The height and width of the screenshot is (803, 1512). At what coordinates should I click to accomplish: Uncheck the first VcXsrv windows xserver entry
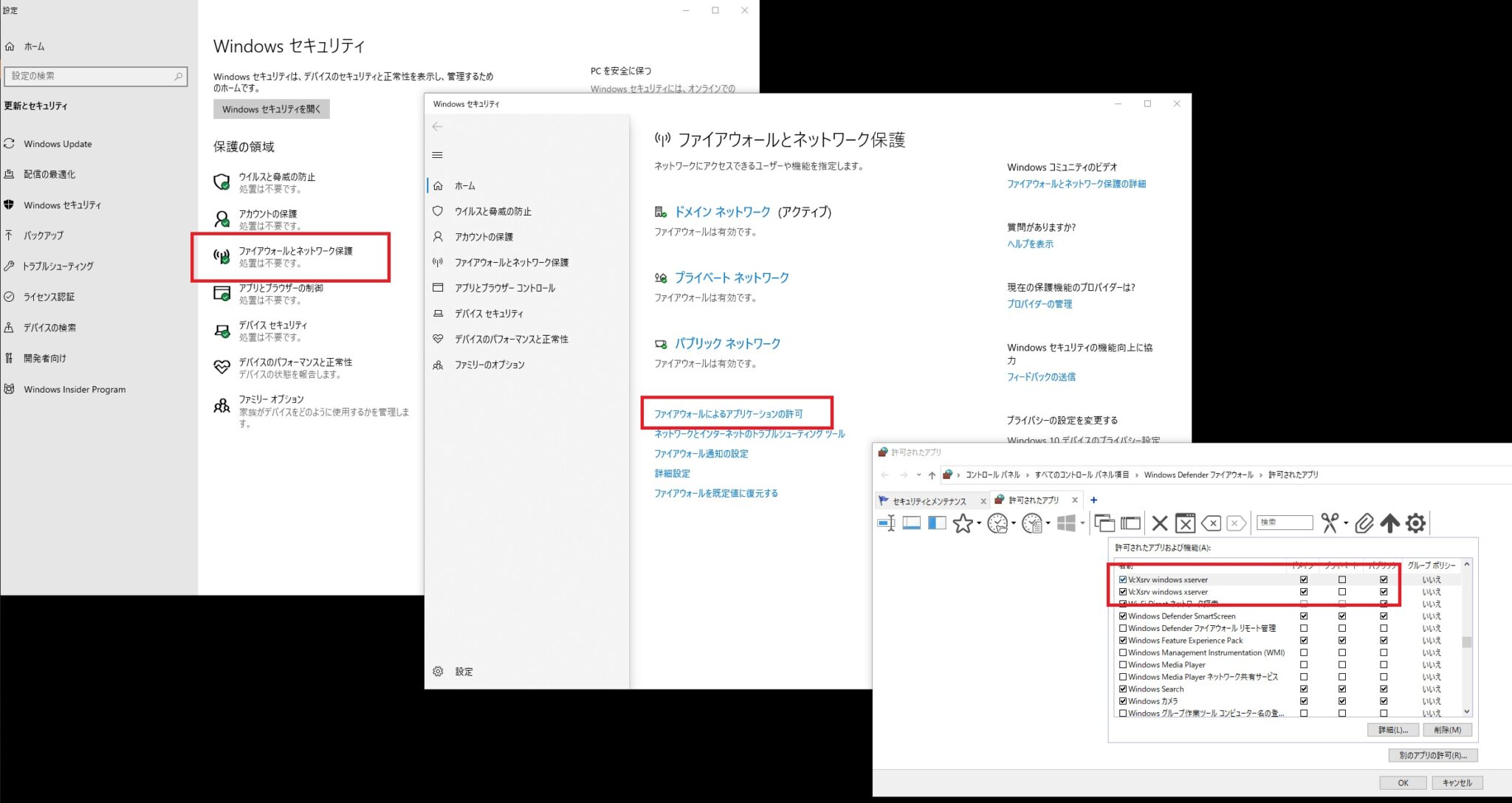[x=1123, y=579]
